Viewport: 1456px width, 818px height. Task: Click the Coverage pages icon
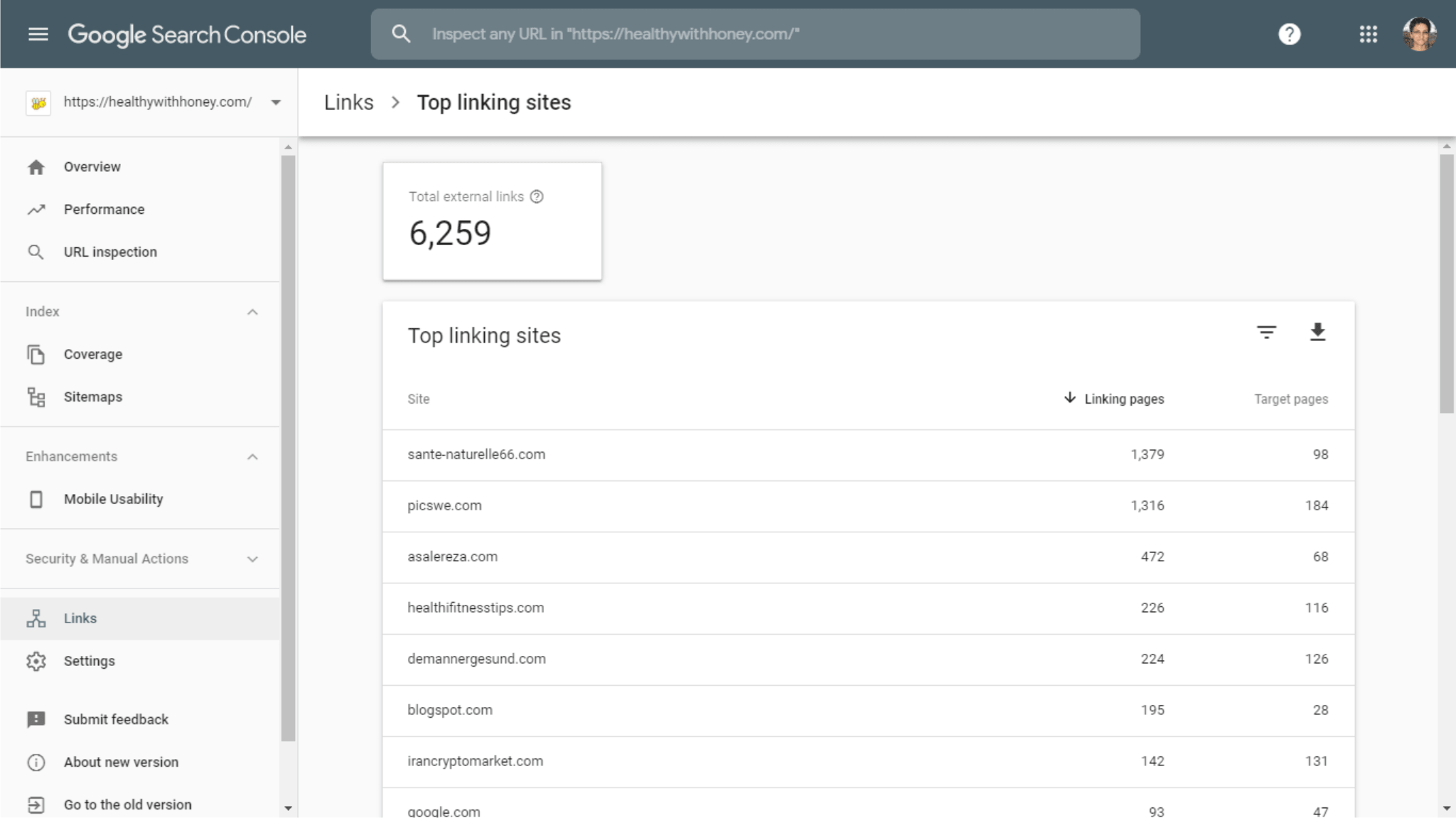click(x=36, y=354)
